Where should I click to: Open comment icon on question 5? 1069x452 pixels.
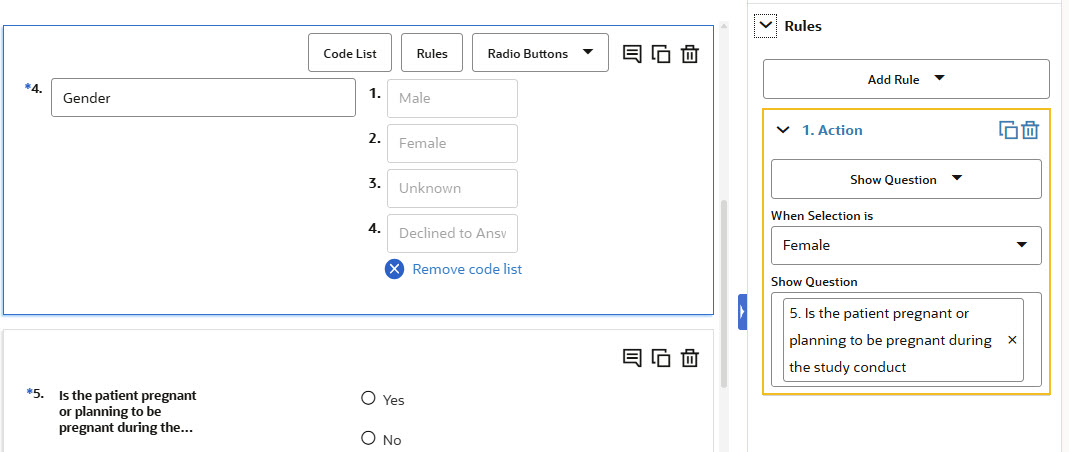(632, 358)
